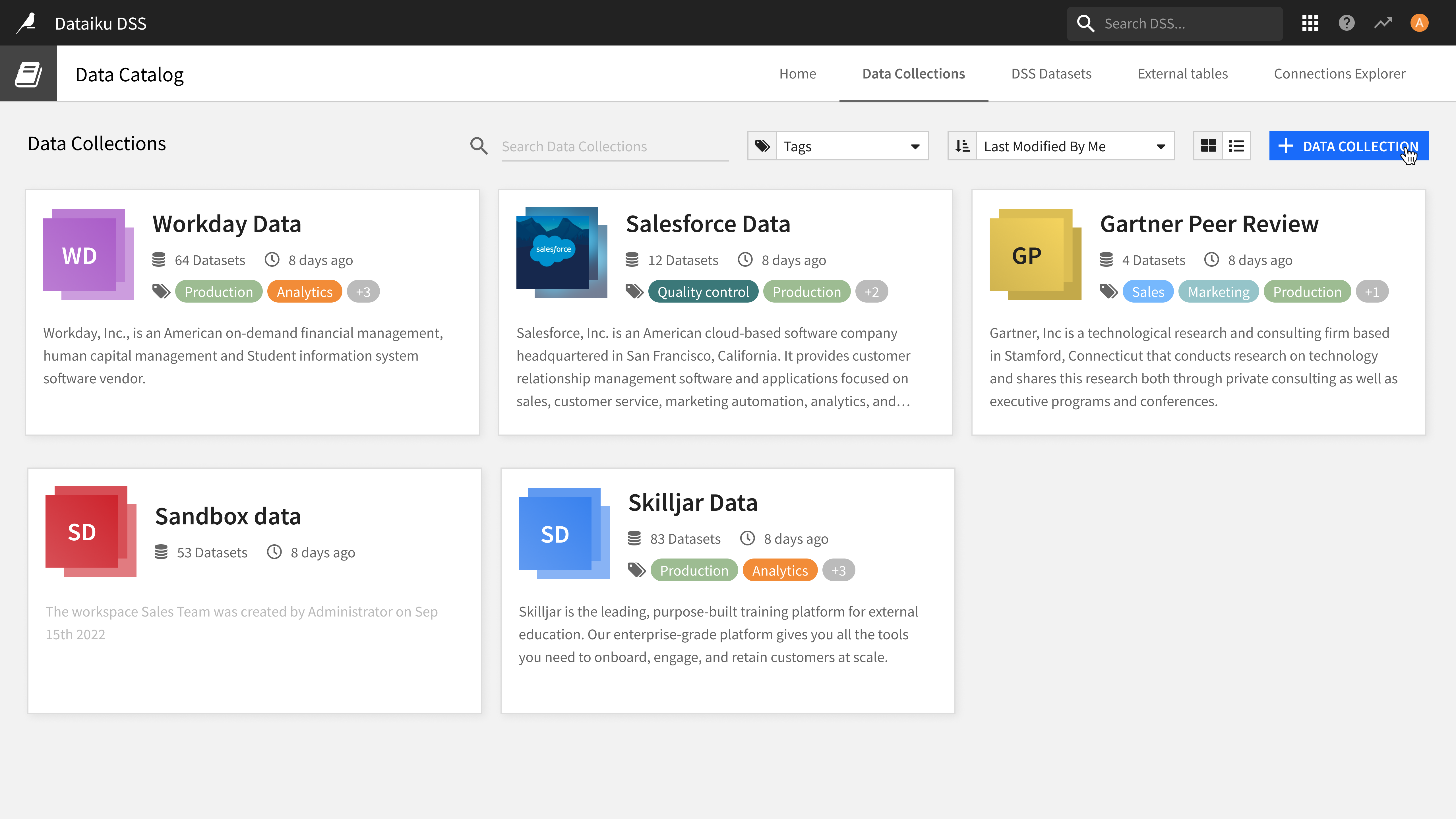1456x819 pixels.
Task: Expand the +3 tags on Skilljar card
Action: coord(839,570)
